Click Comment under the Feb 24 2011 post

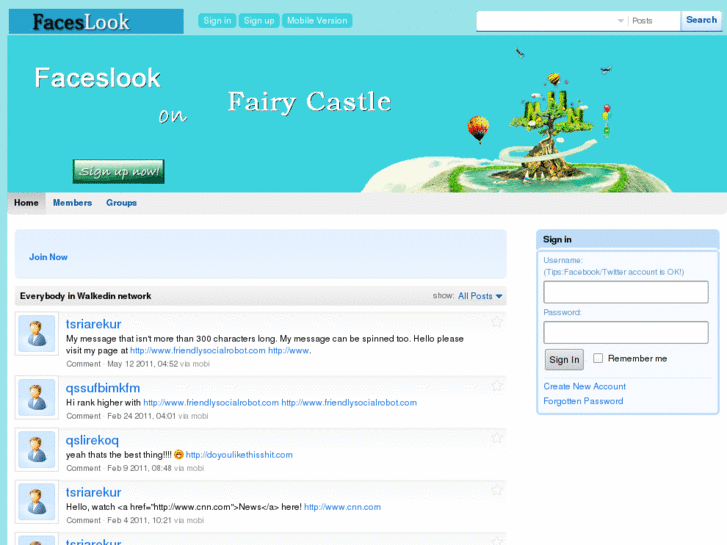(x=83, y=416)
